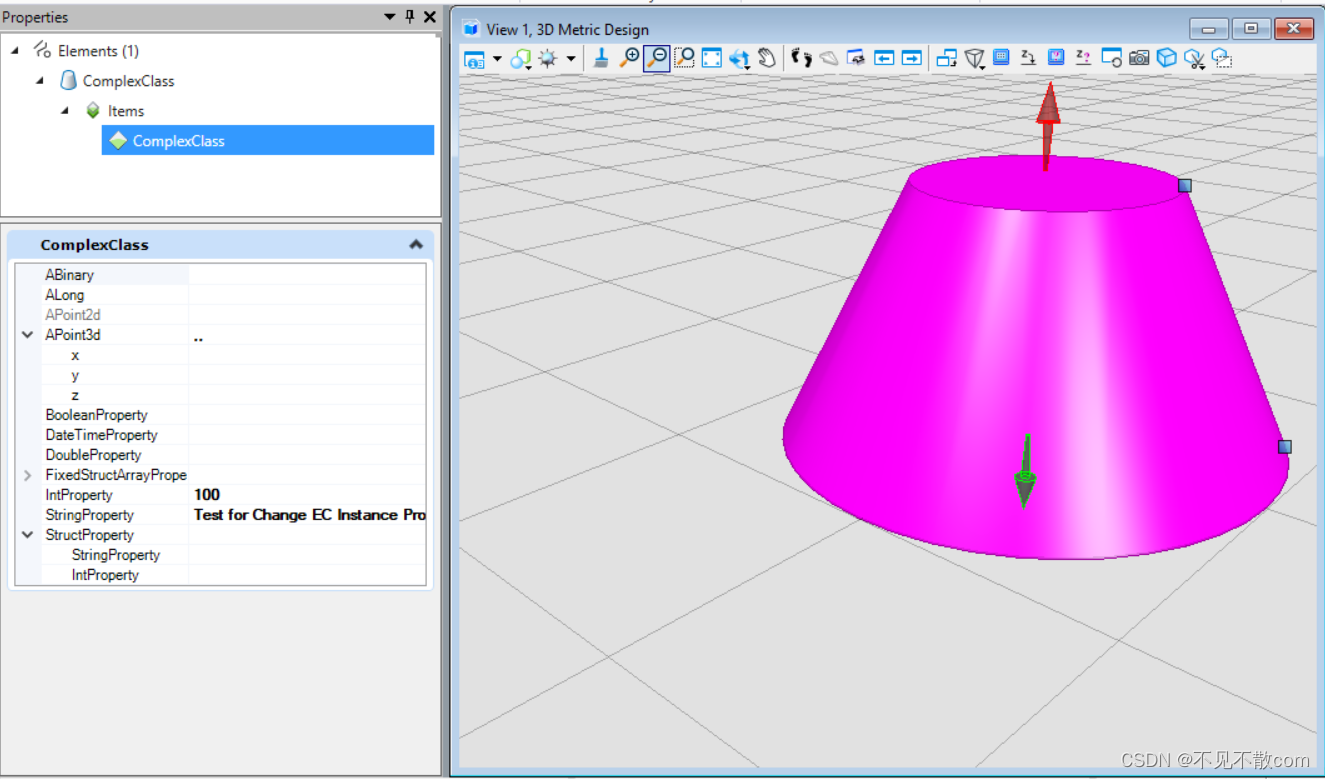Select the Pan View hand tool

767,58
